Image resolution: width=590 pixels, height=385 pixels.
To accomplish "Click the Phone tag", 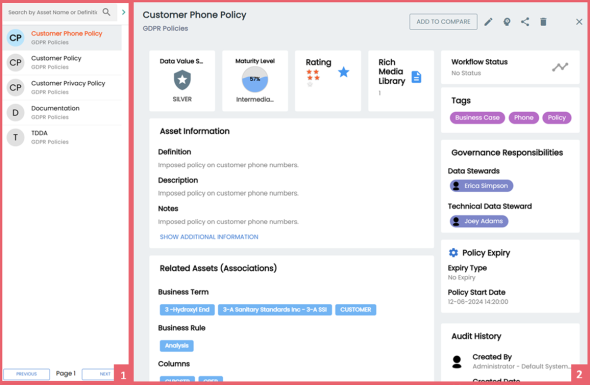I will pos(523,118).
